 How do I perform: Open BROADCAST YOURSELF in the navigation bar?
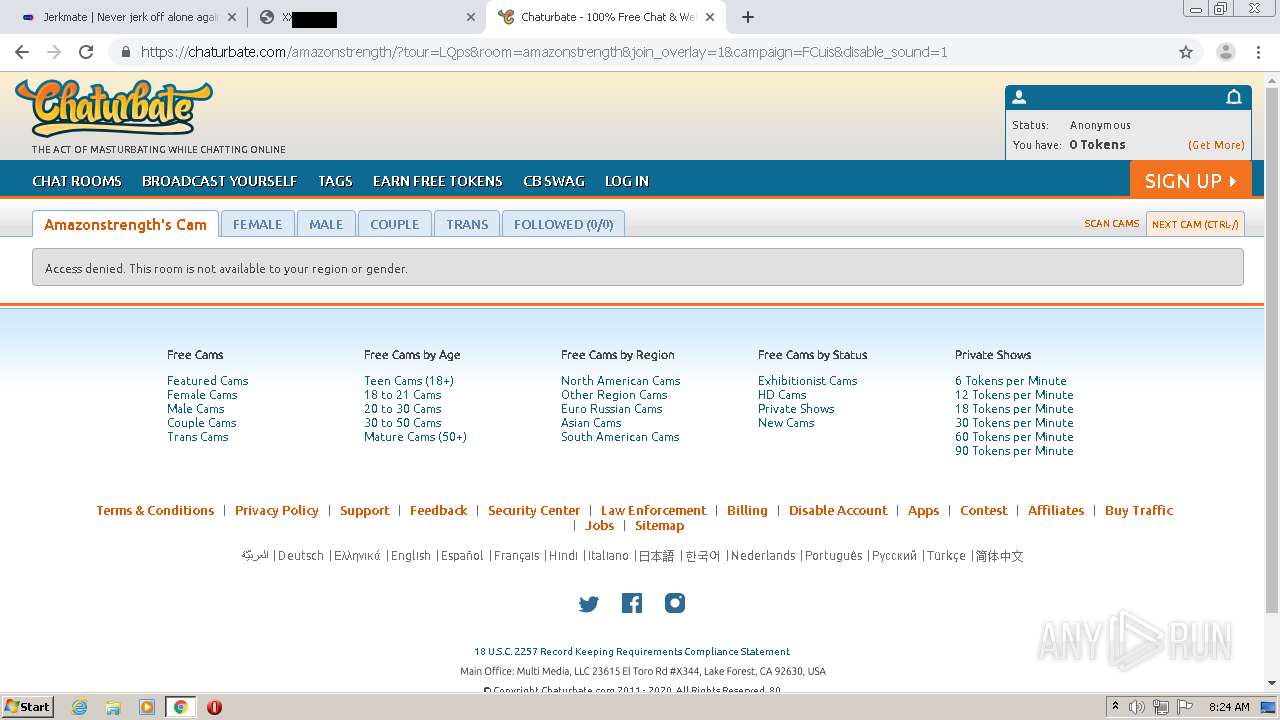click(x=220, y=181)
